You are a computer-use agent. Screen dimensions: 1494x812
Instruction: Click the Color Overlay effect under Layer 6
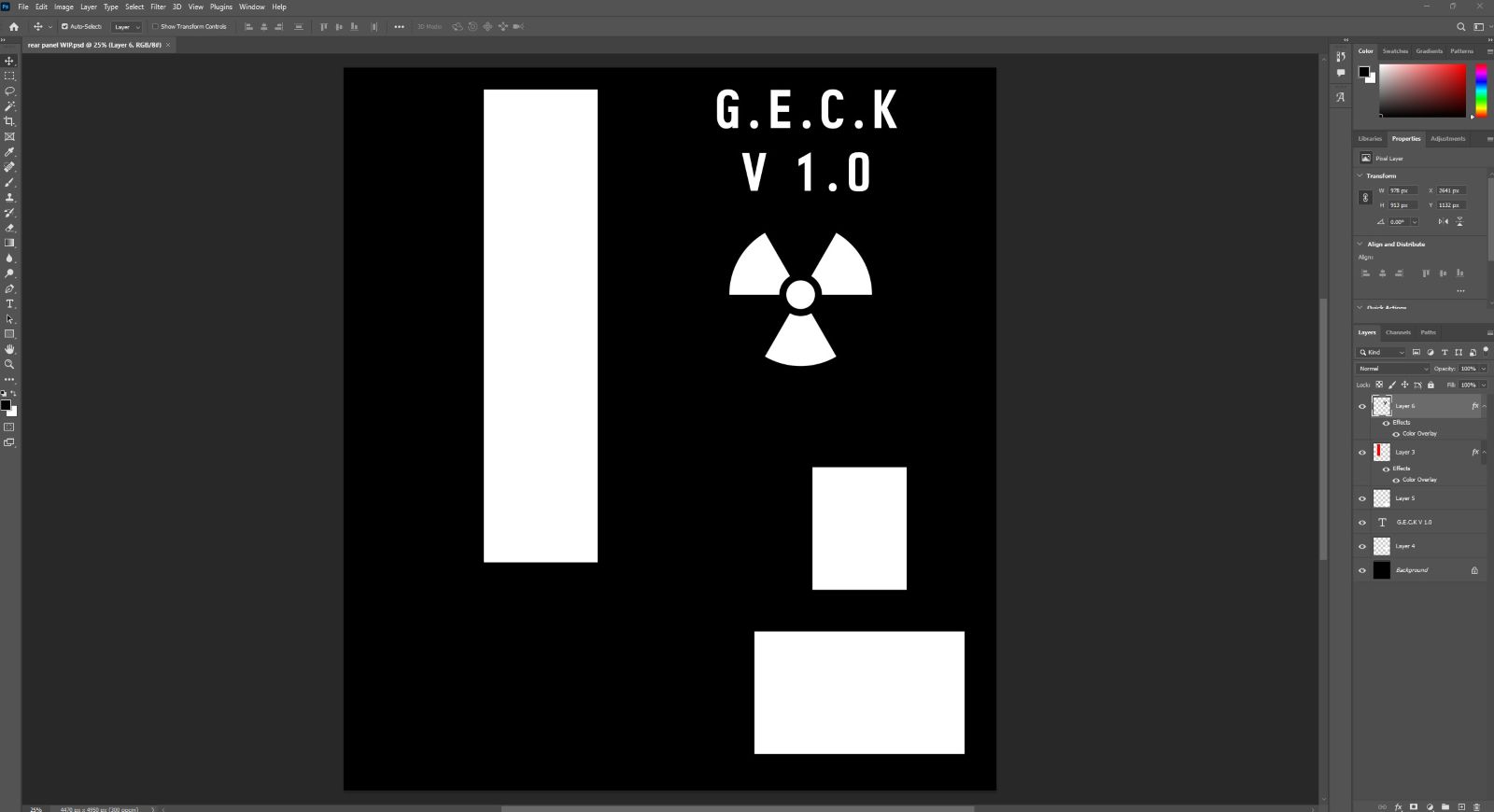[x=1419, y=434]
